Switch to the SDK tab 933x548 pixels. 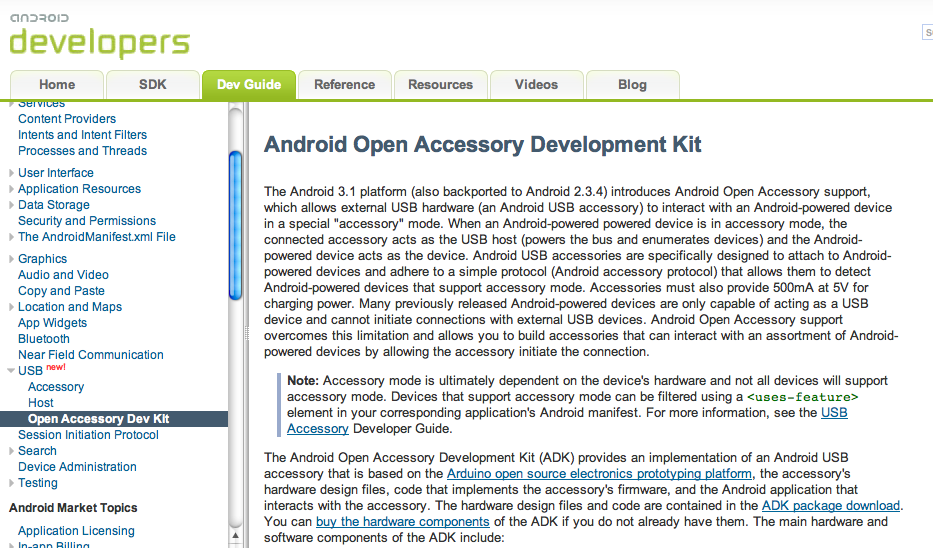[x=152, y=85]
